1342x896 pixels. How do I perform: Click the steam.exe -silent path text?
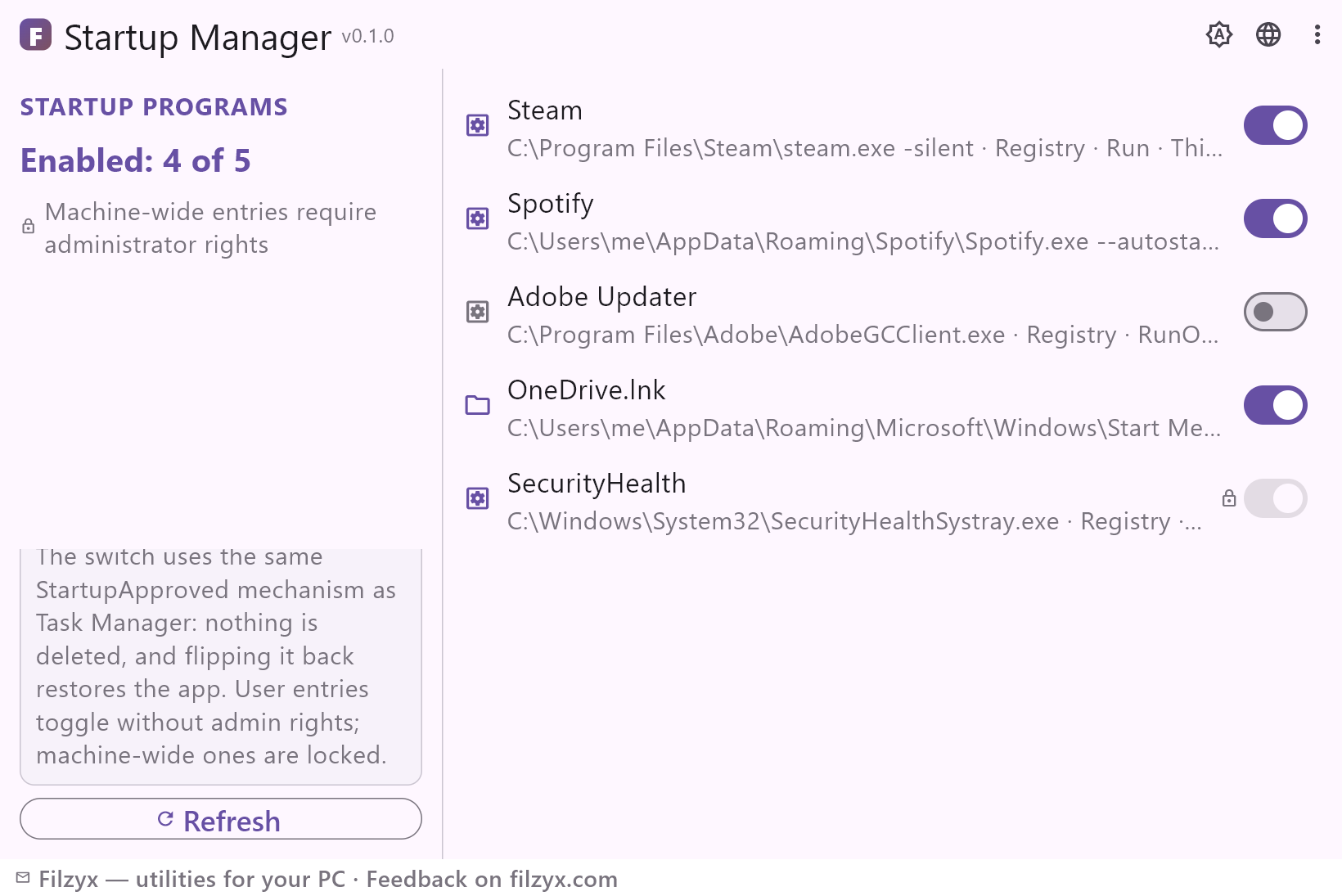pyautogui.click(x=865, y=148)
